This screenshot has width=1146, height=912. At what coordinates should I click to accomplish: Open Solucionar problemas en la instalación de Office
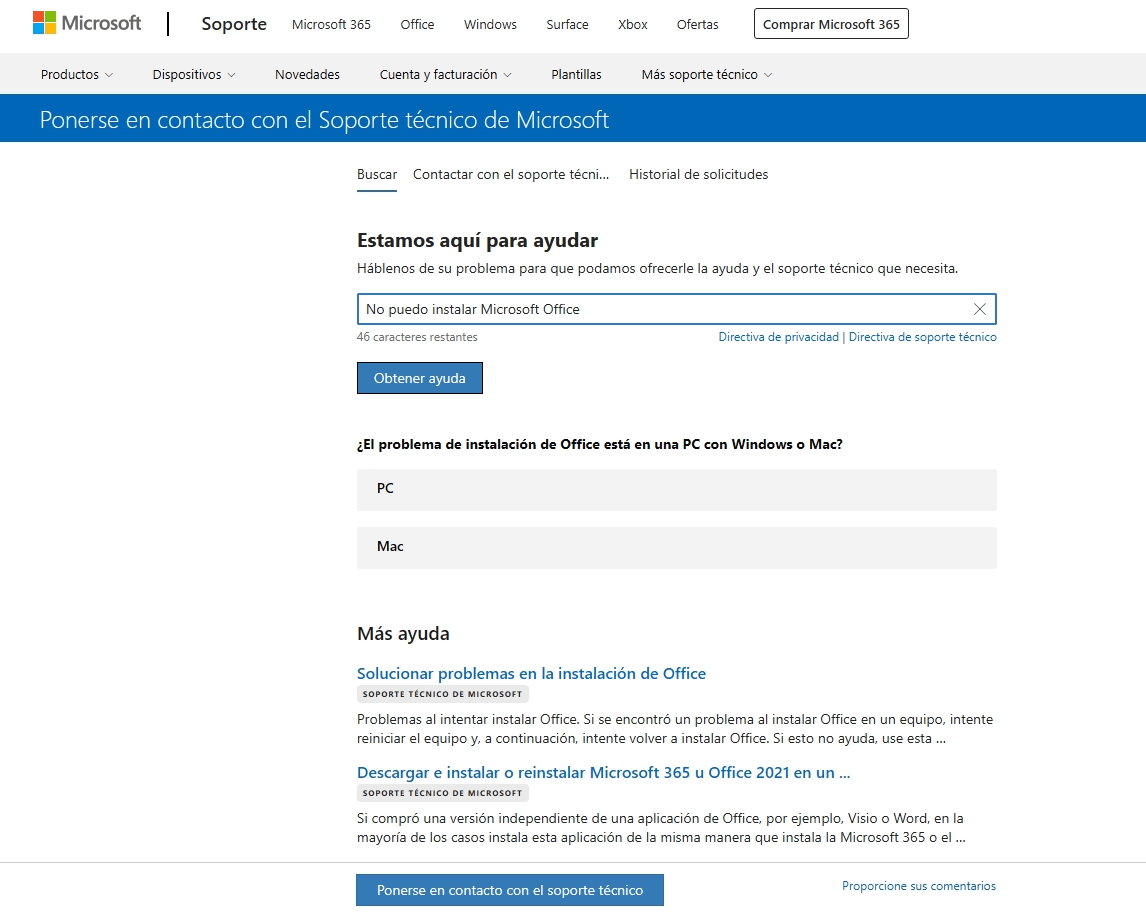531,673
